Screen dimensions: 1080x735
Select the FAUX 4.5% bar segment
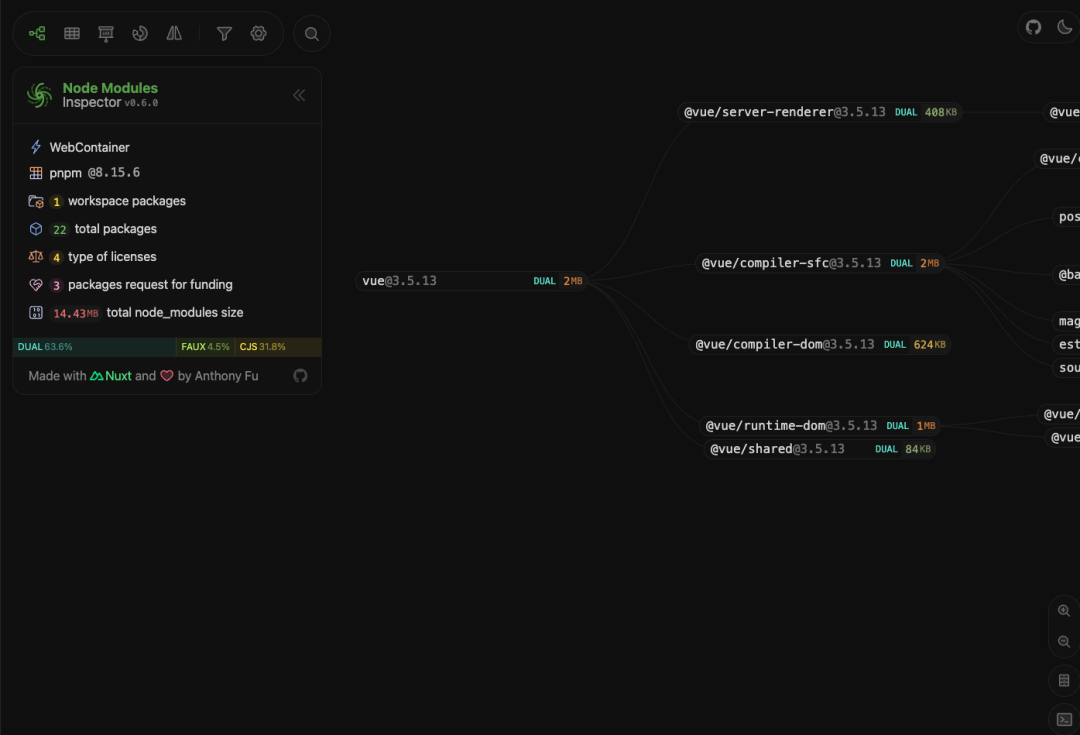click(x=205, y=346)
